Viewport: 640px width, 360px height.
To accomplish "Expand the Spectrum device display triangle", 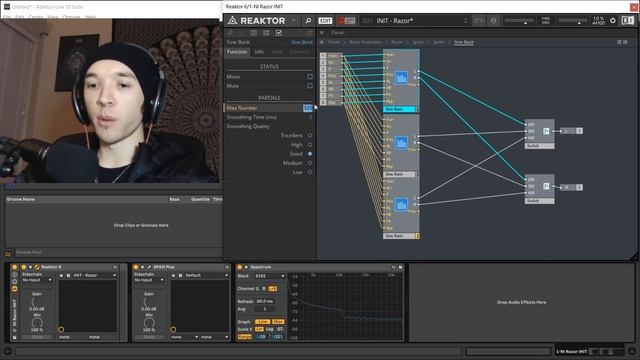I will [246, 267].
